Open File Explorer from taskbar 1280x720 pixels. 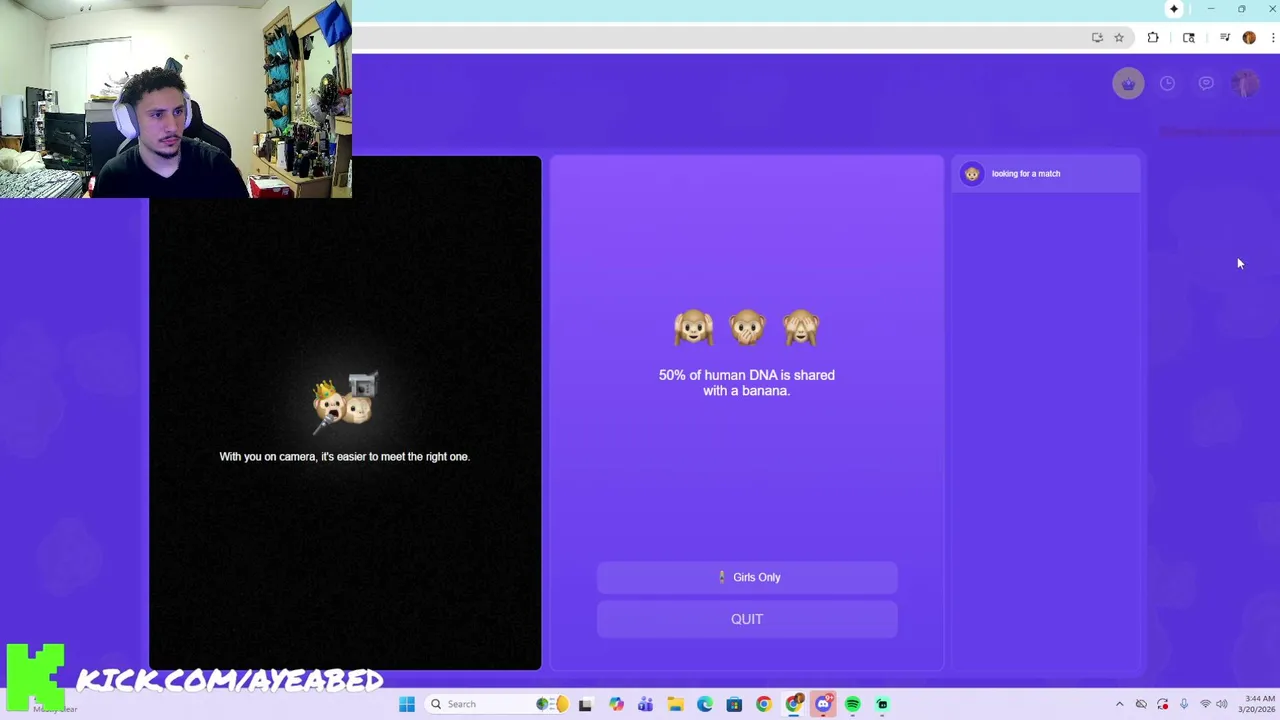pyautogui.click(x=675, y=704)
